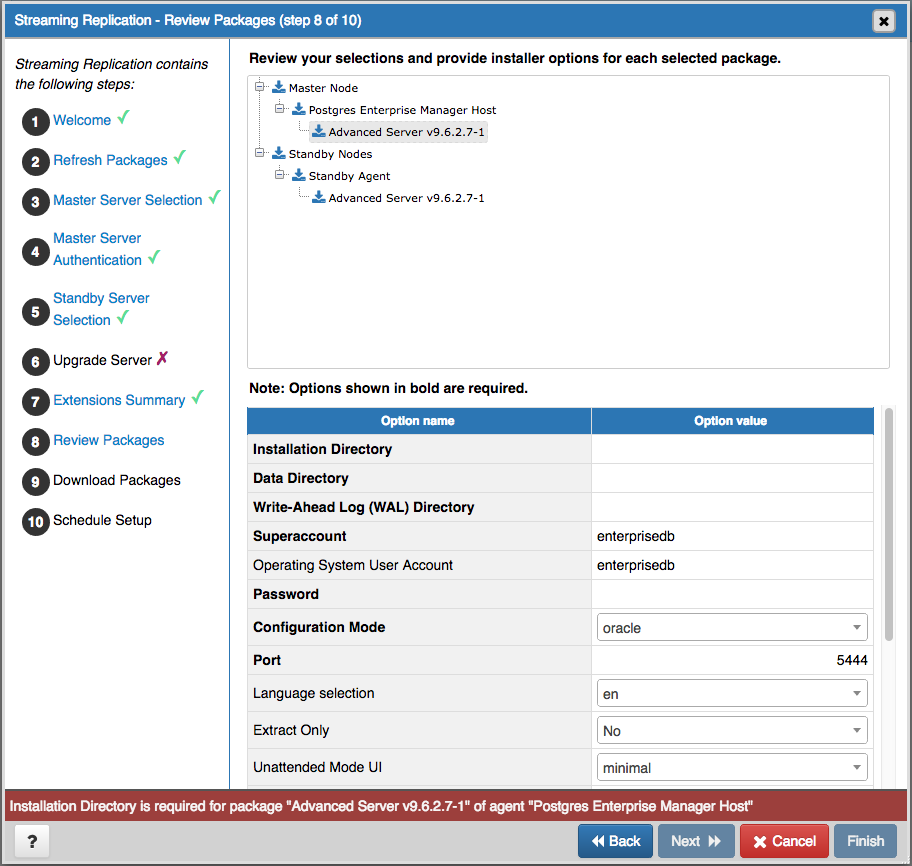Open the Extract Only dropdown

coord(732,730)
